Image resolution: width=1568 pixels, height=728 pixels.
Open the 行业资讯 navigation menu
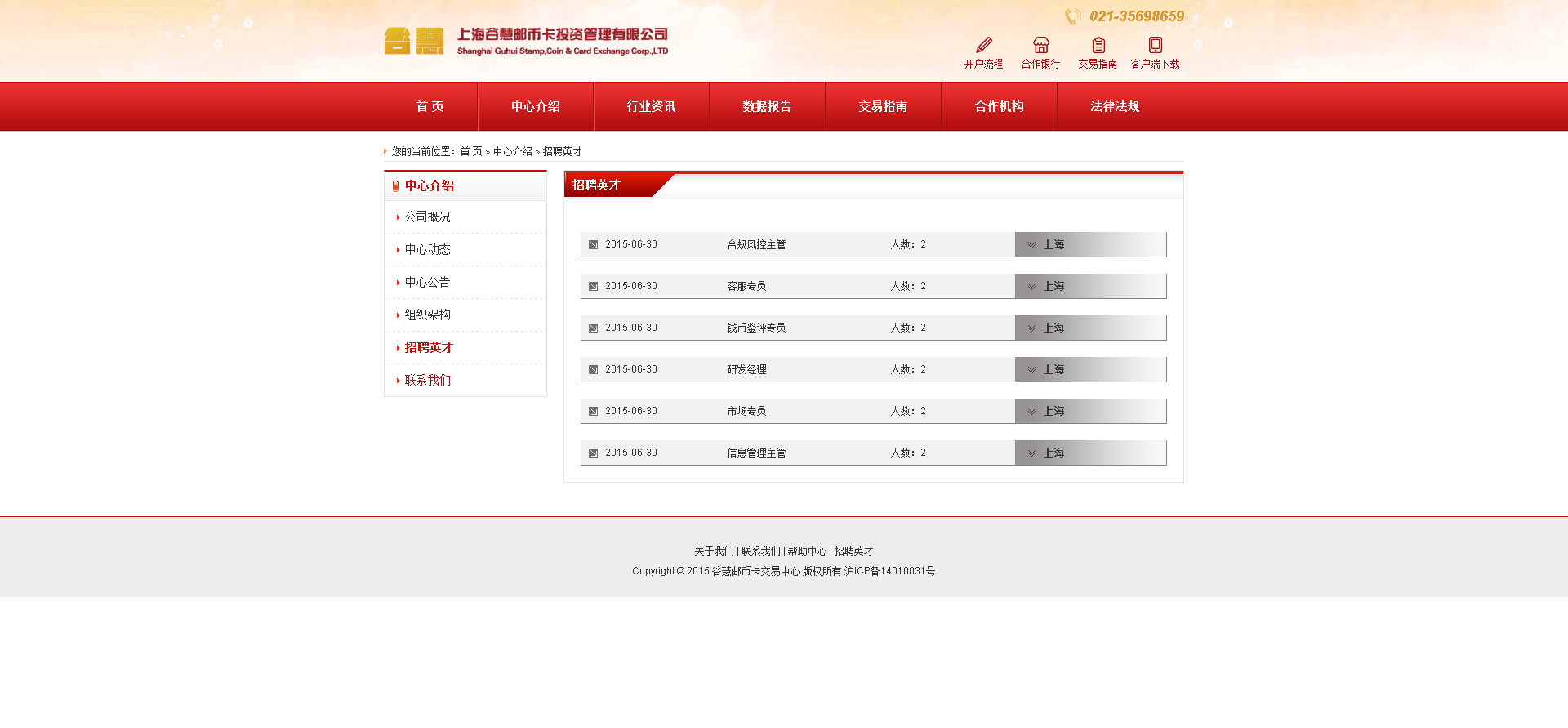[x=651, y=106]
